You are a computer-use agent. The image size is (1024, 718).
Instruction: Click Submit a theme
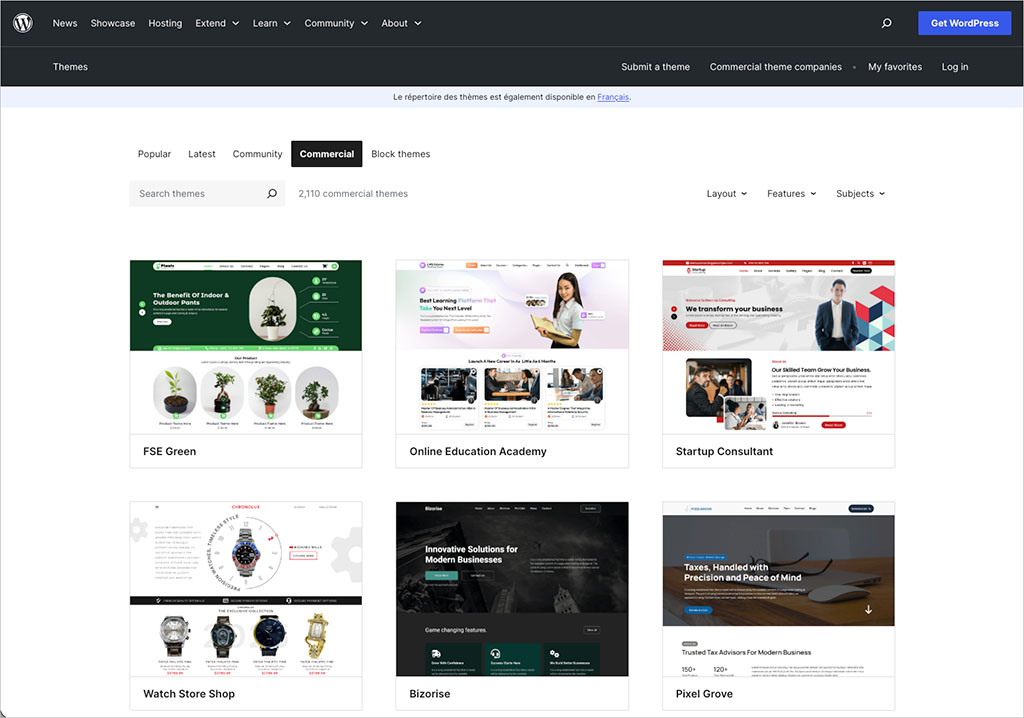[655, 66]
